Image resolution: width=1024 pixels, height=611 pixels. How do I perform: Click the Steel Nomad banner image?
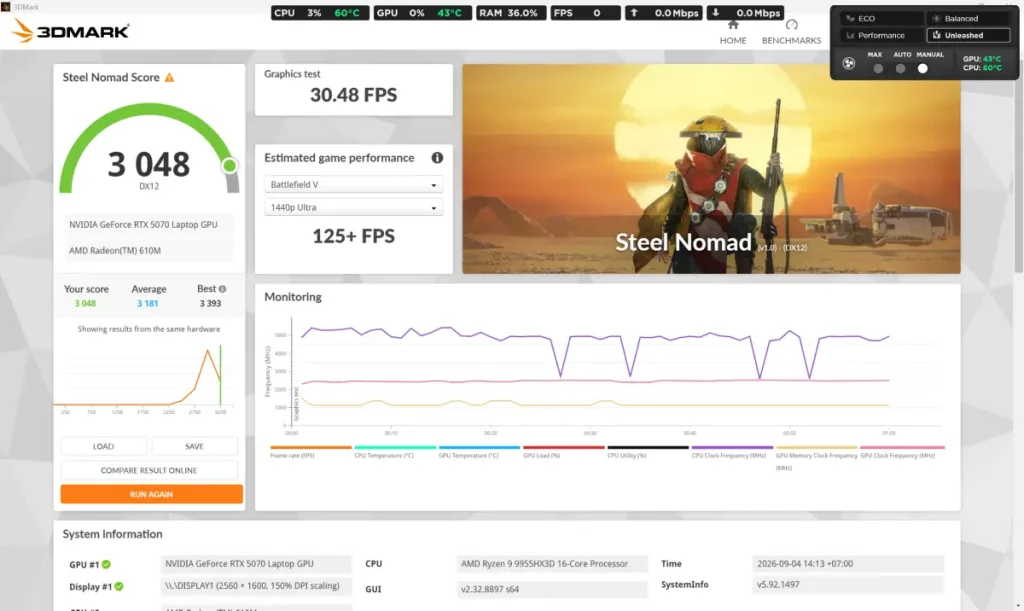pyautogui.click(x=711, y=168)
